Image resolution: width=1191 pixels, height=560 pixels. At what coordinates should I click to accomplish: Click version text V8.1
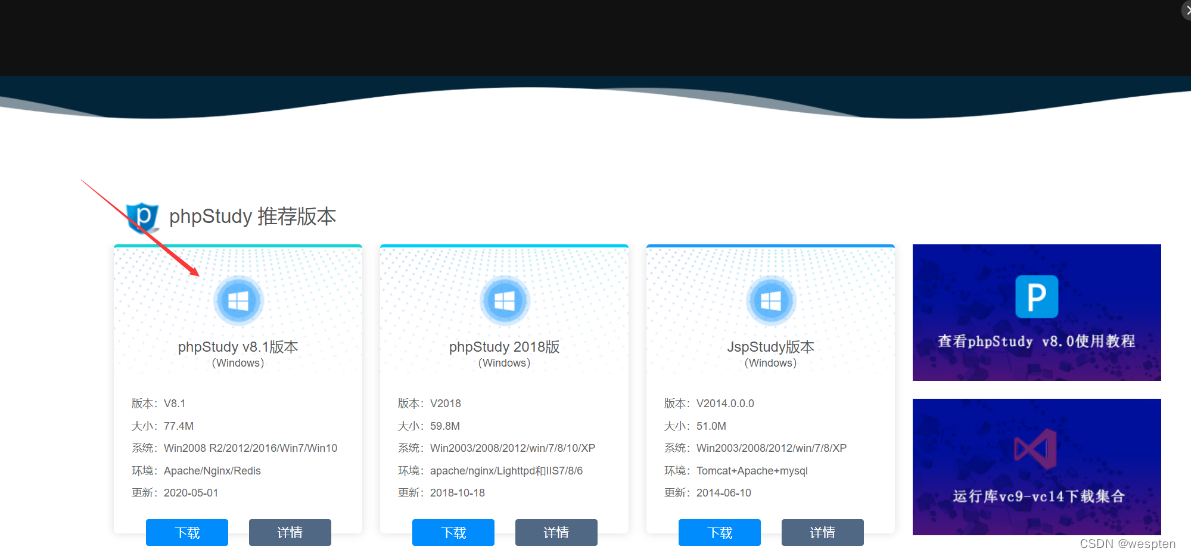coord(175,403)
